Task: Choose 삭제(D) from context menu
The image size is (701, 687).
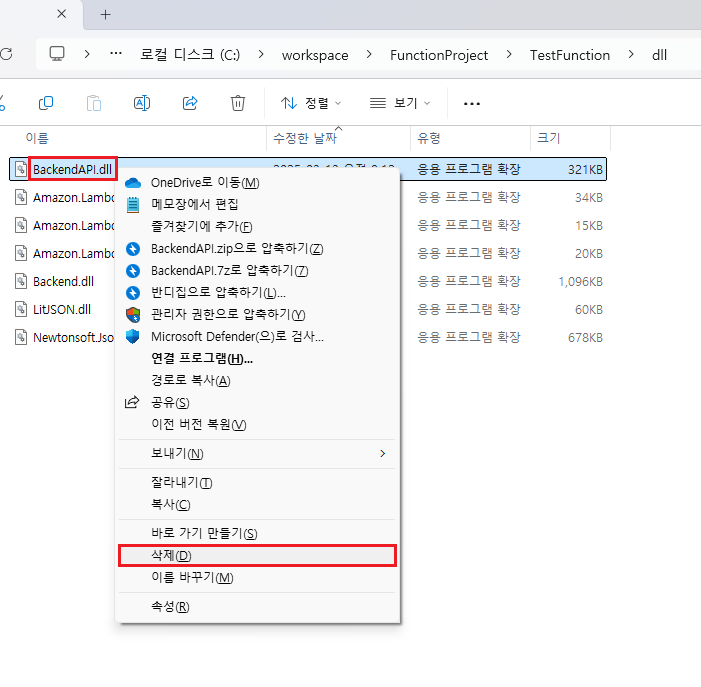Action: 257,556
